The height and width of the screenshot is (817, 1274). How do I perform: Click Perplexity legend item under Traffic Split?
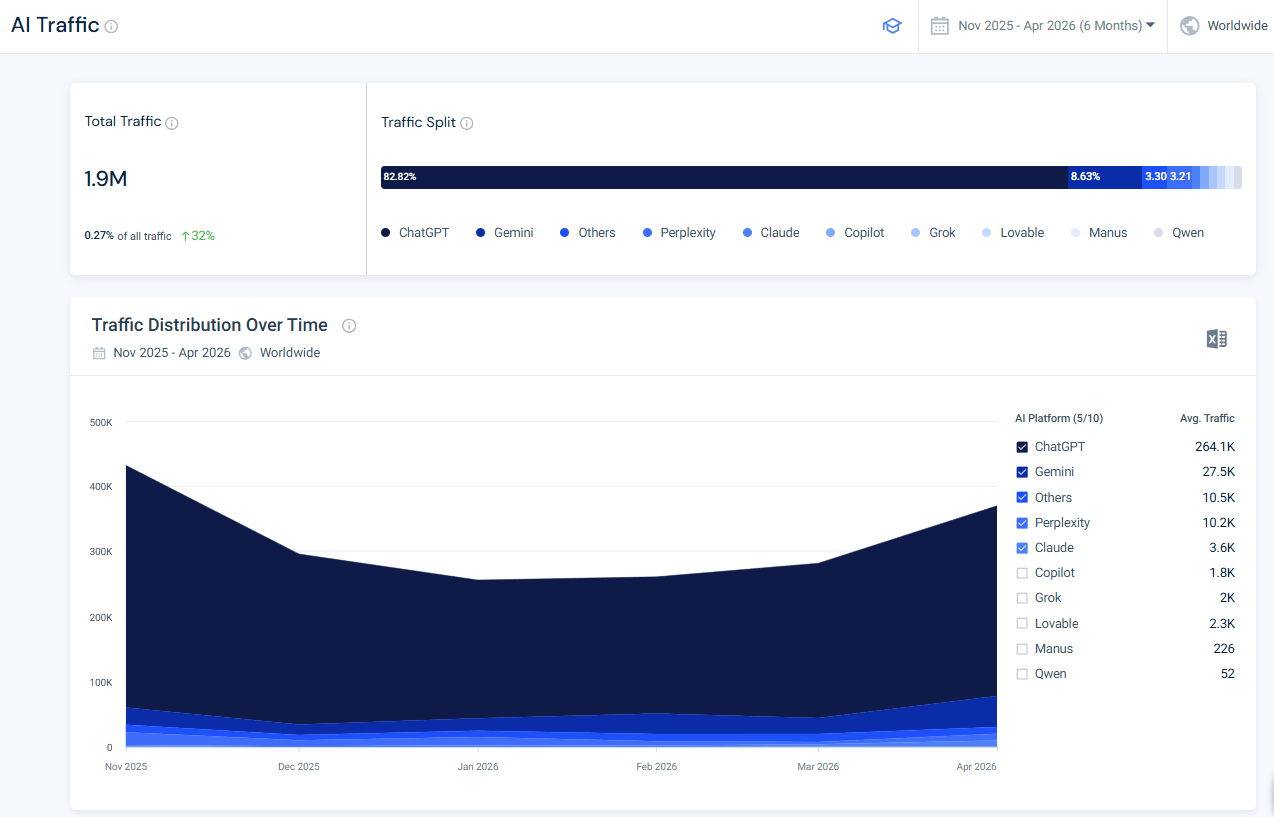coord(679,233)
